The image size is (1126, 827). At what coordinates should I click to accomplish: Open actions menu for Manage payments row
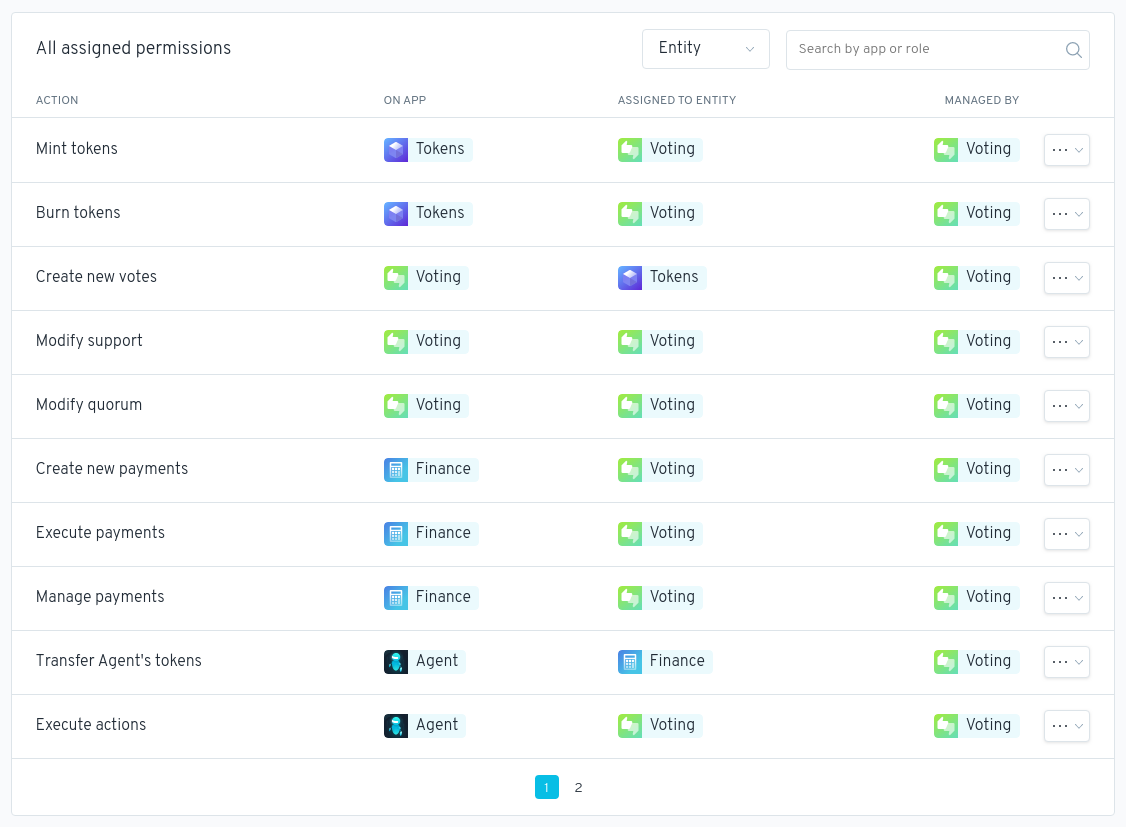(1066, 598)
